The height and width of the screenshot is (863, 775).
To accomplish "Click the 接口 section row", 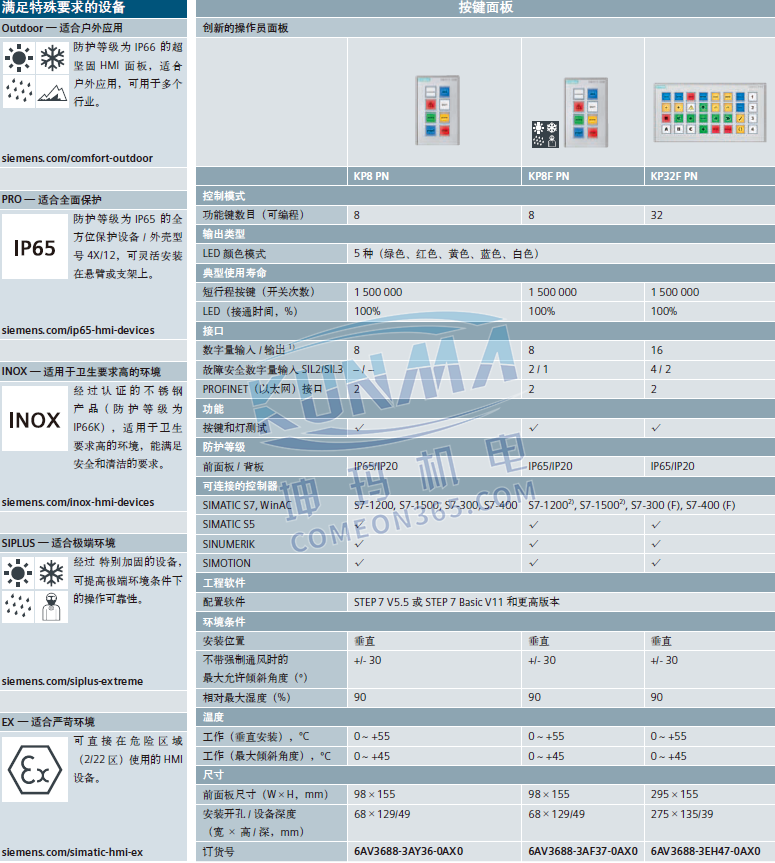I will (x=485, y=331).
